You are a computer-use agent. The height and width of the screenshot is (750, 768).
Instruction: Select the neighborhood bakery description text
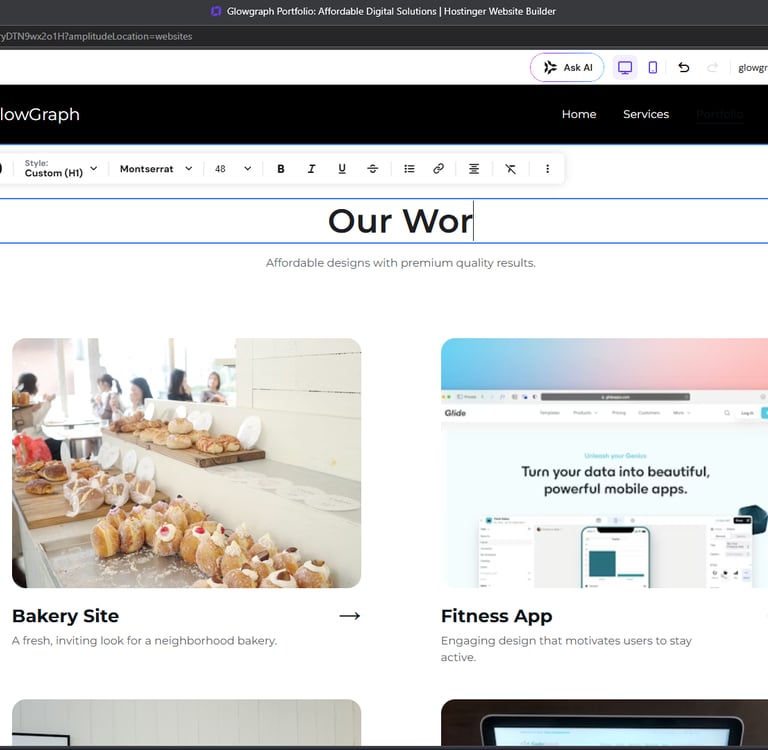pyautogui.click(x=144, y=641)
